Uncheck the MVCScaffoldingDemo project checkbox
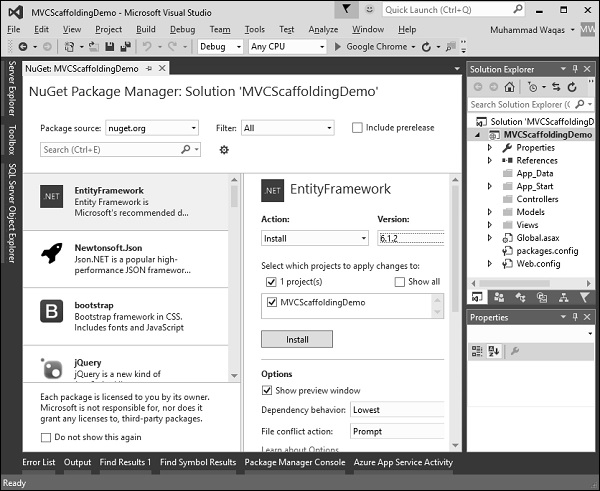 coord(272,302)
